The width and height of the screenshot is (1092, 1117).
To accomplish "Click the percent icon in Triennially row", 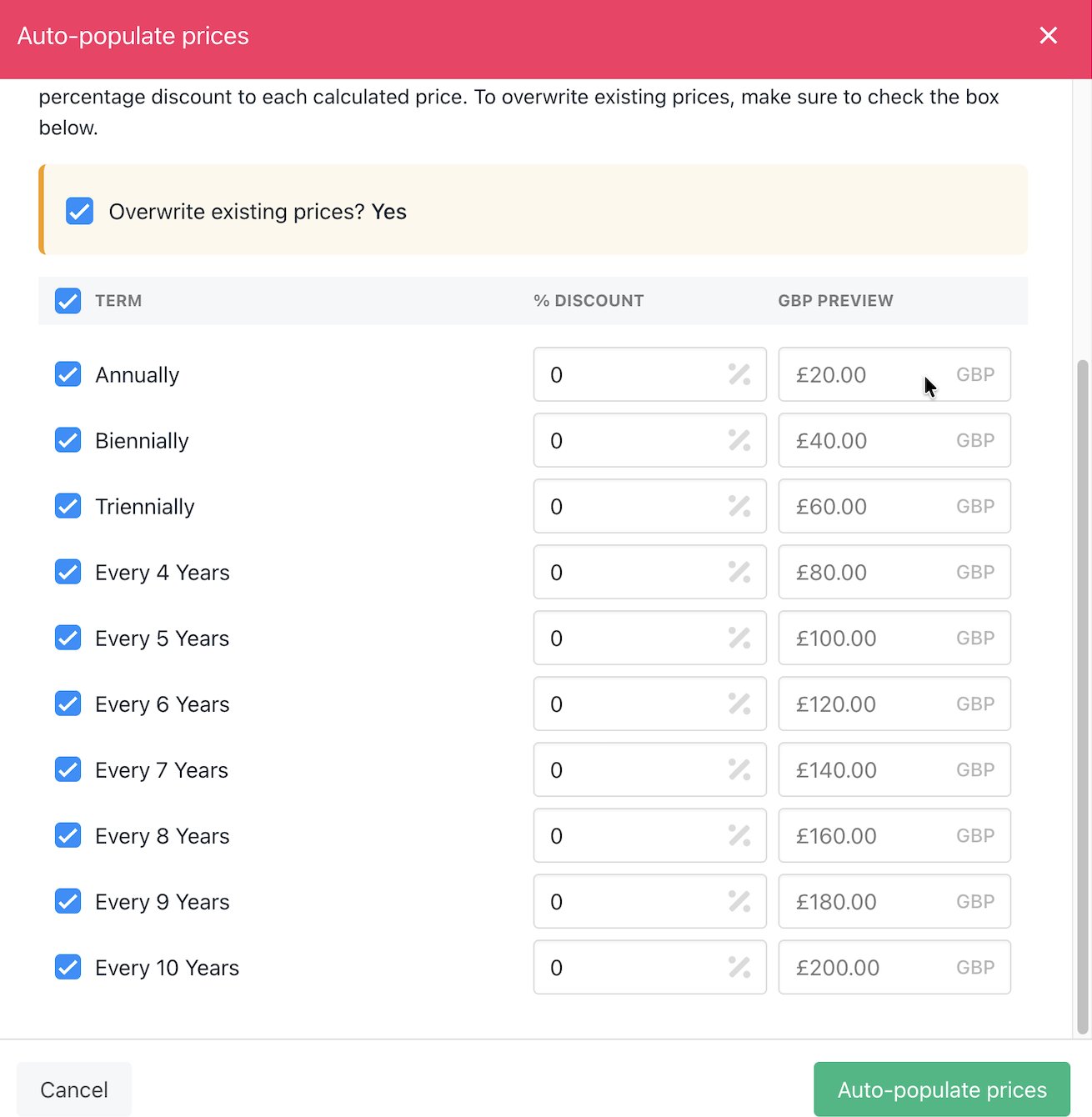I will (x=739, y=506).
